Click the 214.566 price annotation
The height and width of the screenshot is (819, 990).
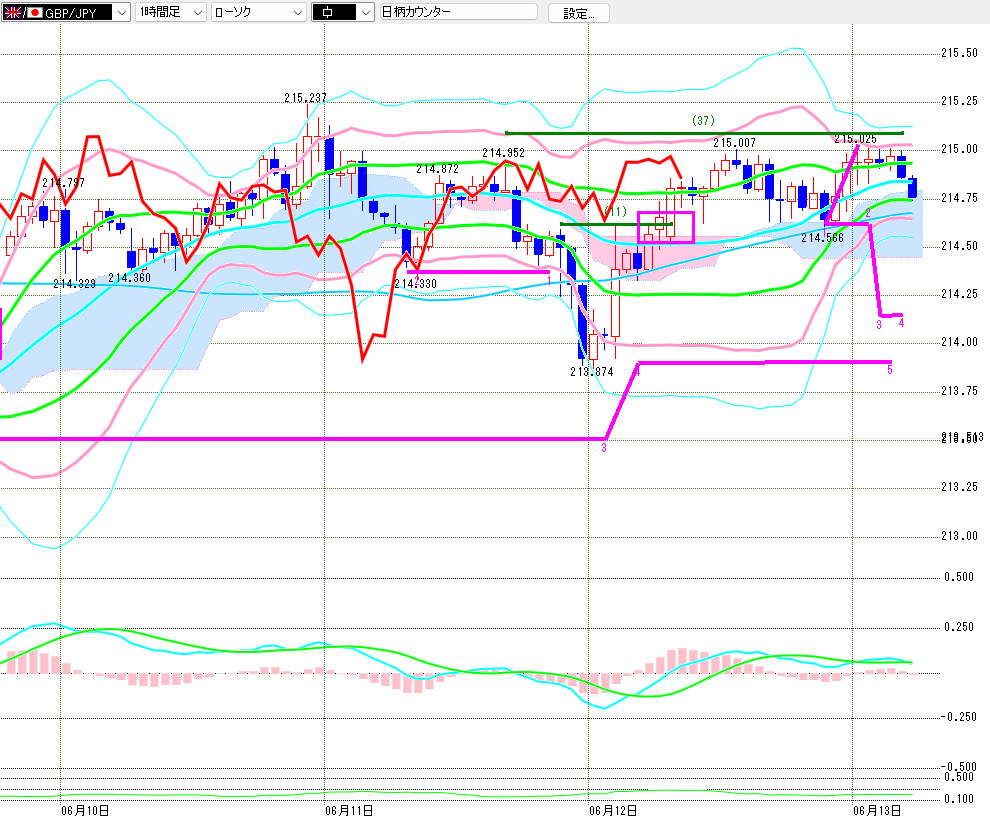[x=822, y=238]
